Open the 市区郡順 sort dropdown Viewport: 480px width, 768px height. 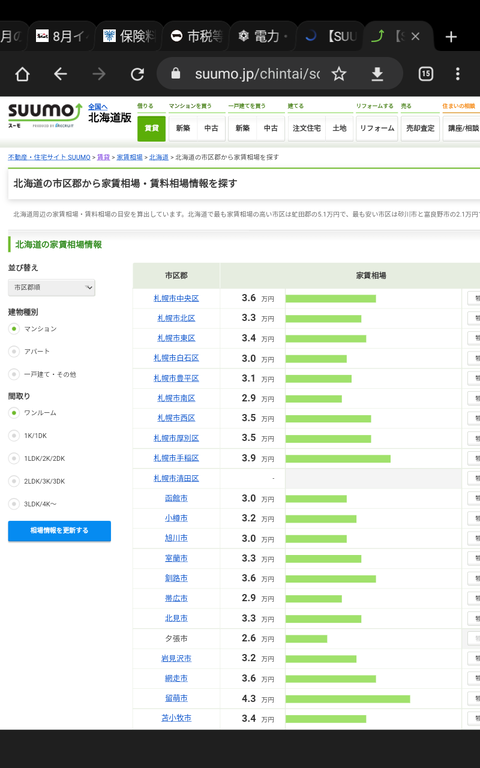pyautogui.click(x=51, y=288)
